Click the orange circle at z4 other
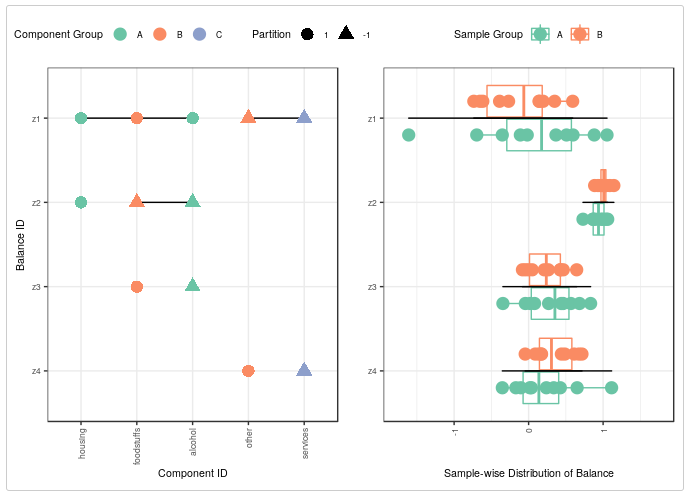 pyautogui.click(x=248, y=371)
